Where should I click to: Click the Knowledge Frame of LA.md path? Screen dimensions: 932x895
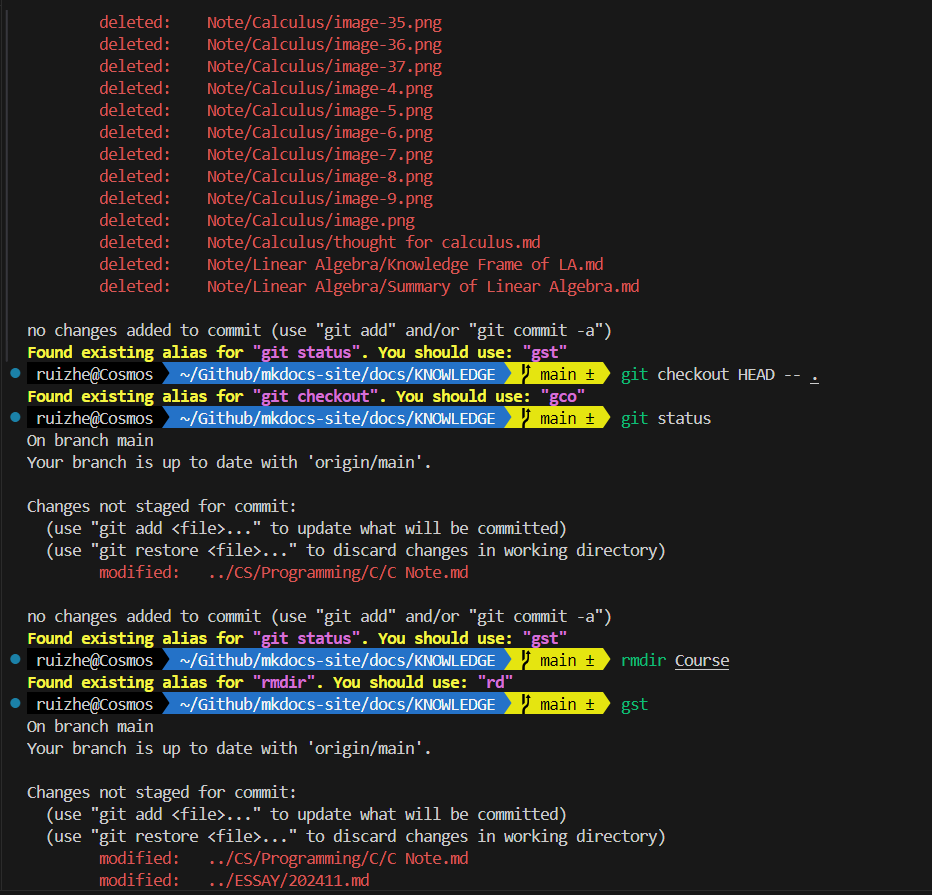[x=405, y=264]
